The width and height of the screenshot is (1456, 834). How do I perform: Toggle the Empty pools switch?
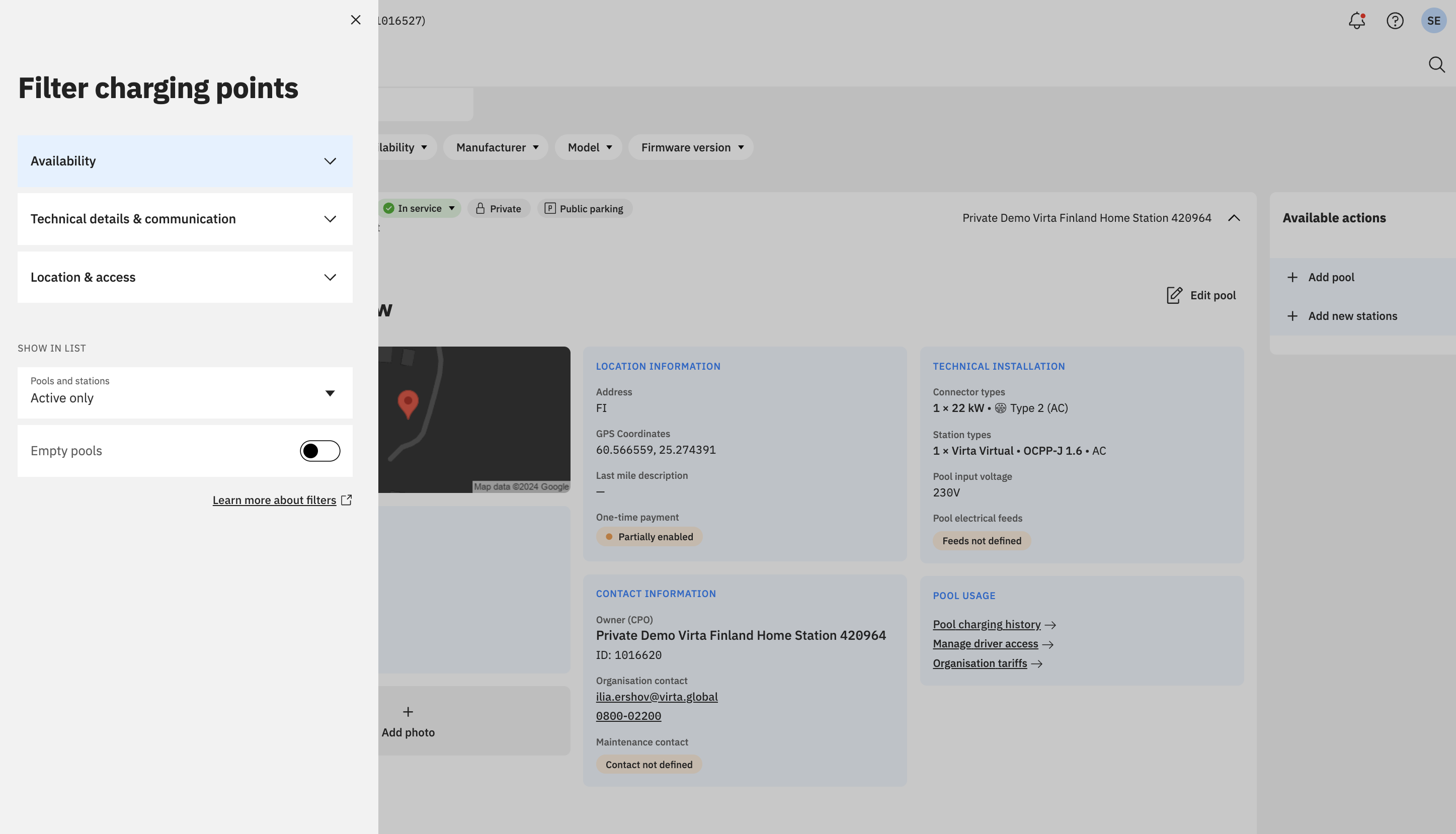point(320,451)
